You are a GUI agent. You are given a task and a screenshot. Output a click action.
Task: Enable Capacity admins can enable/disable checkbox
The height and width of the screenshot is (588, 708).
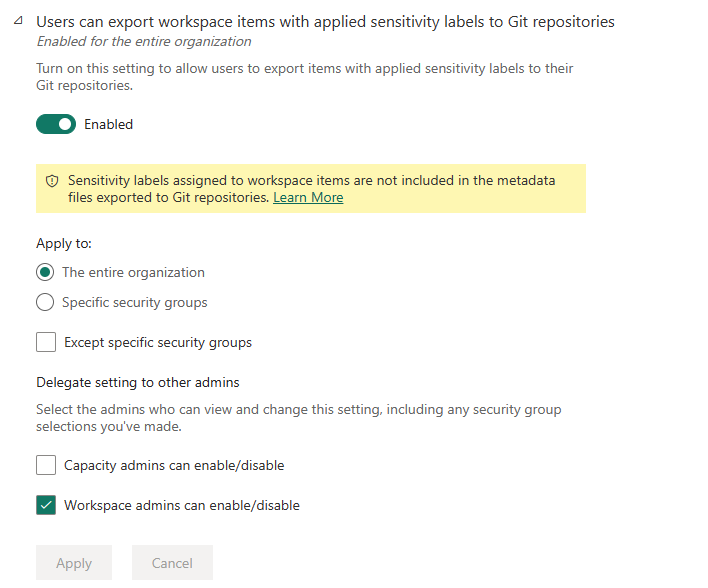point(46,465)
